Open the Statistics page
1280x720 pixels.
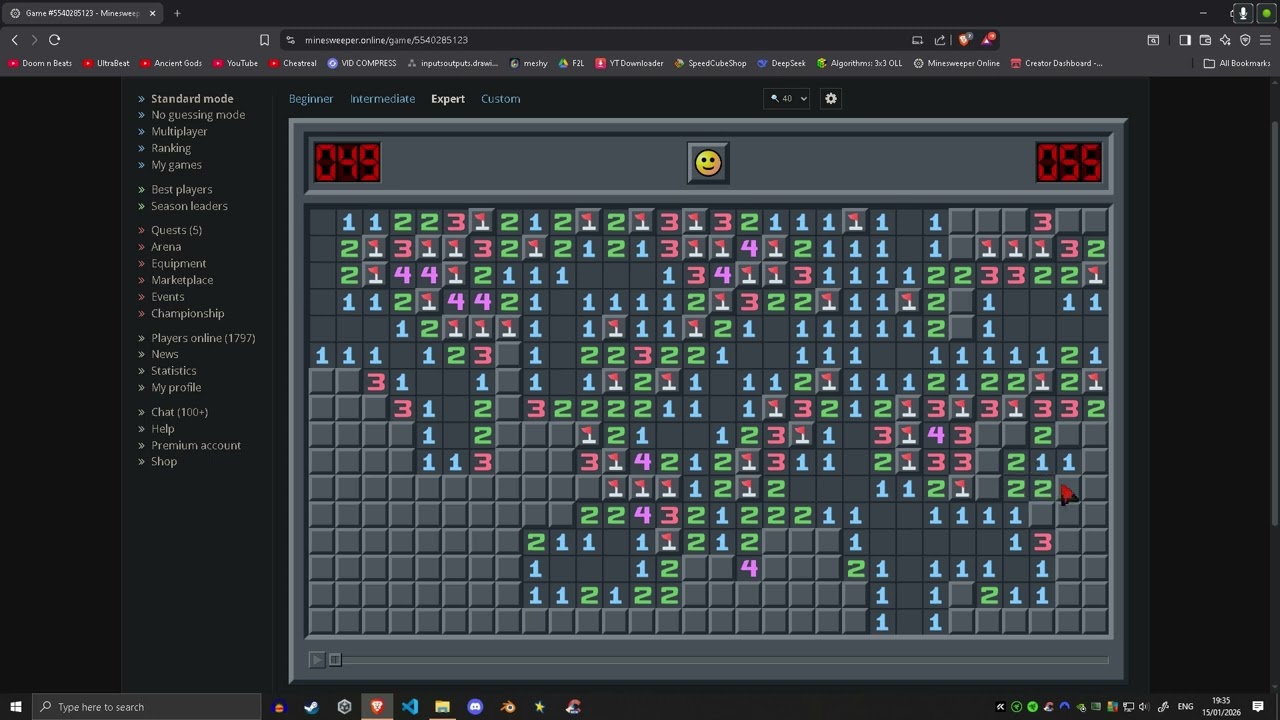pyautogui.click(x=173, y=371)
